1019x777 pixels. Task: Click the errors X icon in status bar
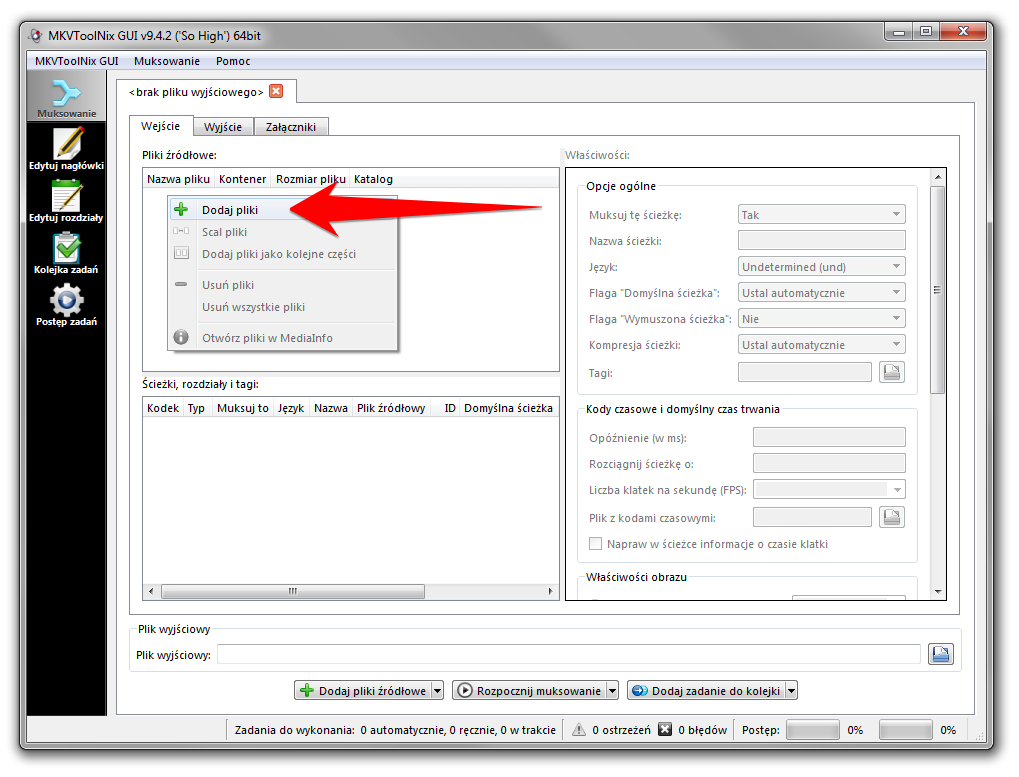[664, 730]
